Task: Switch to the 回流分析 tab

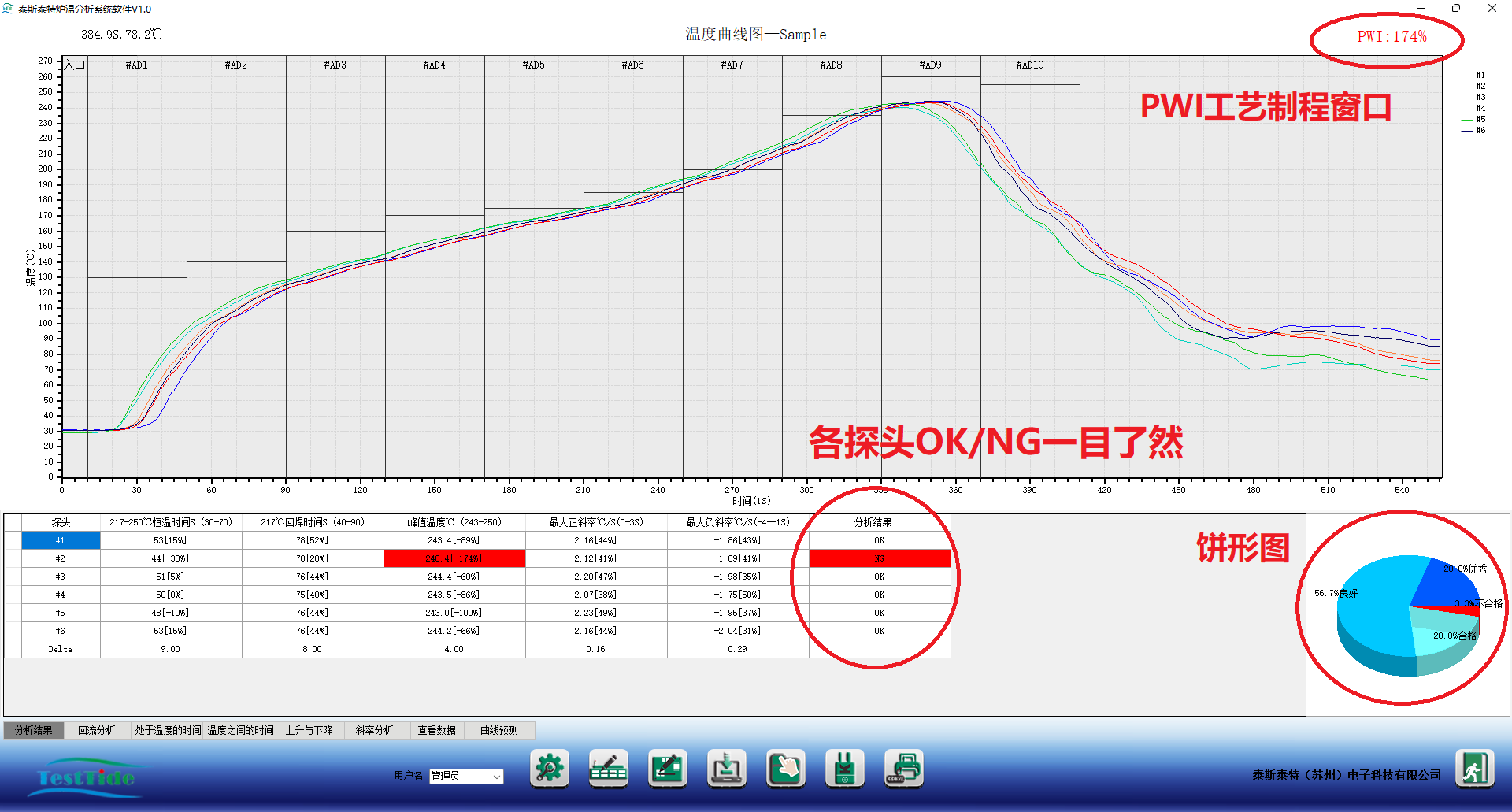Action: [x=96, y=730]
